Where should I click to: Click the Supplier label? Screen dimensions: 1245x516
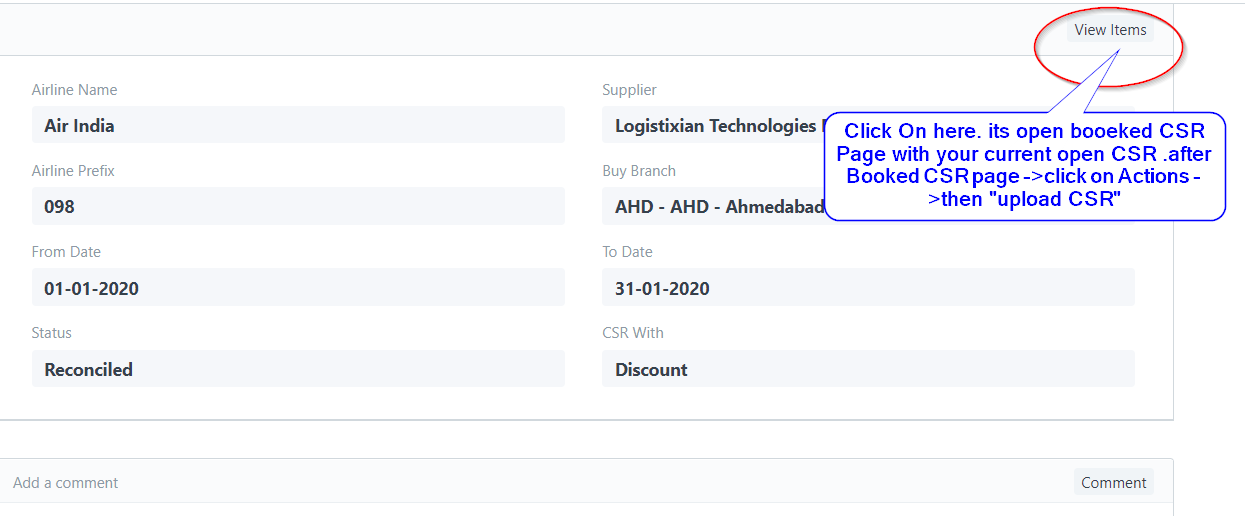click(x=629, y=90)
